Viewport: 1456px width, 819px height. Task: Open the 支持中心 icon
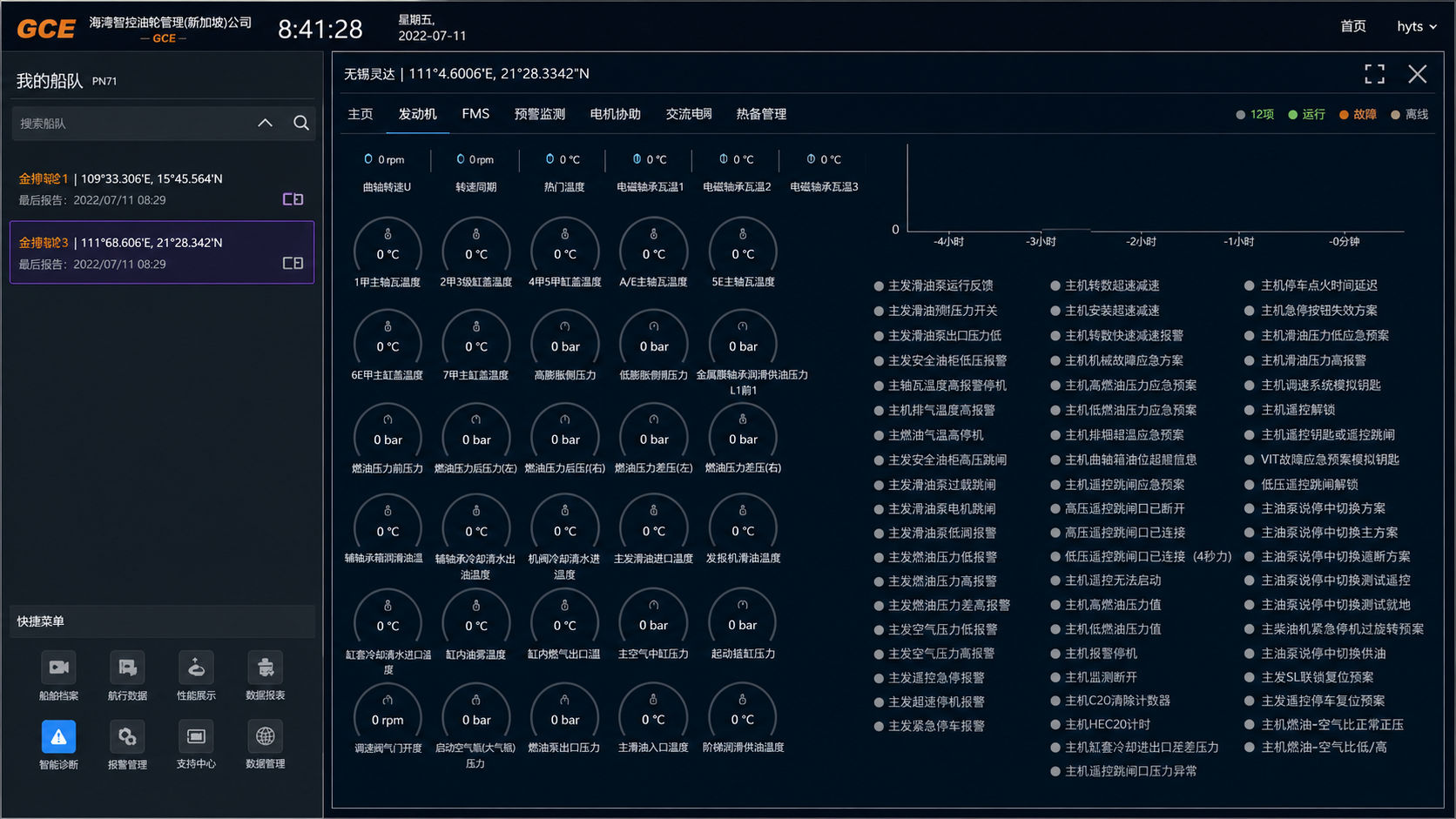point(196,737)
